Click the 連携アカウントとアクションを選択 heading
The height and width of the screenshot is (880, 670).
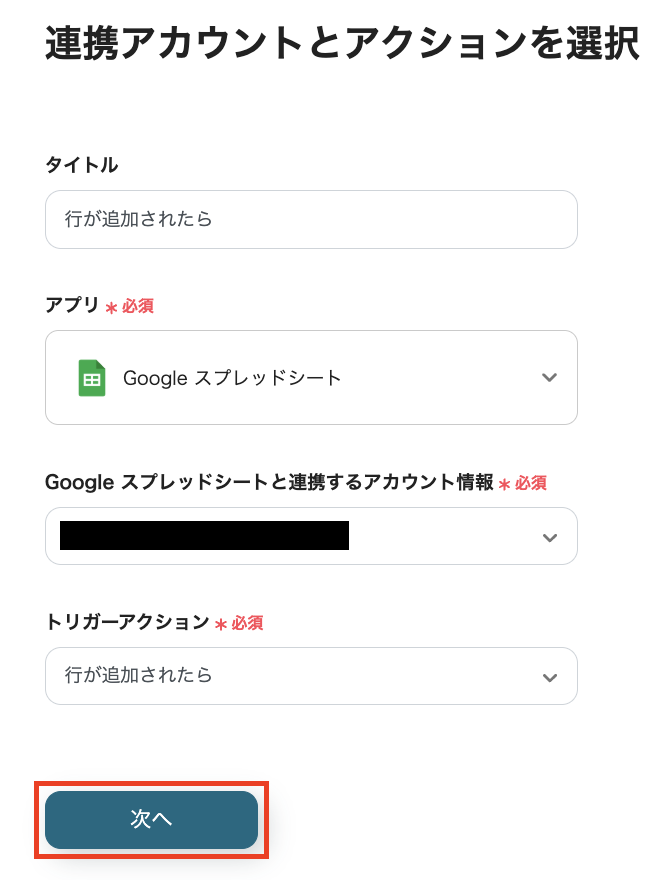(x=334, y=42)
